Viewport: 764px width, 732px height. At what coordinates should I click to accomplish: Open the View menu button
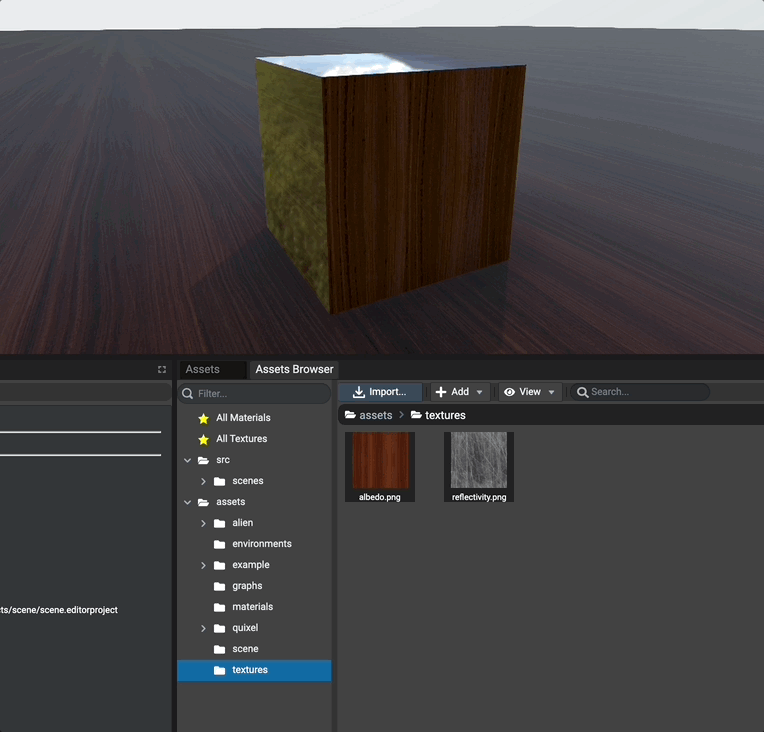(x=530, y=392)
